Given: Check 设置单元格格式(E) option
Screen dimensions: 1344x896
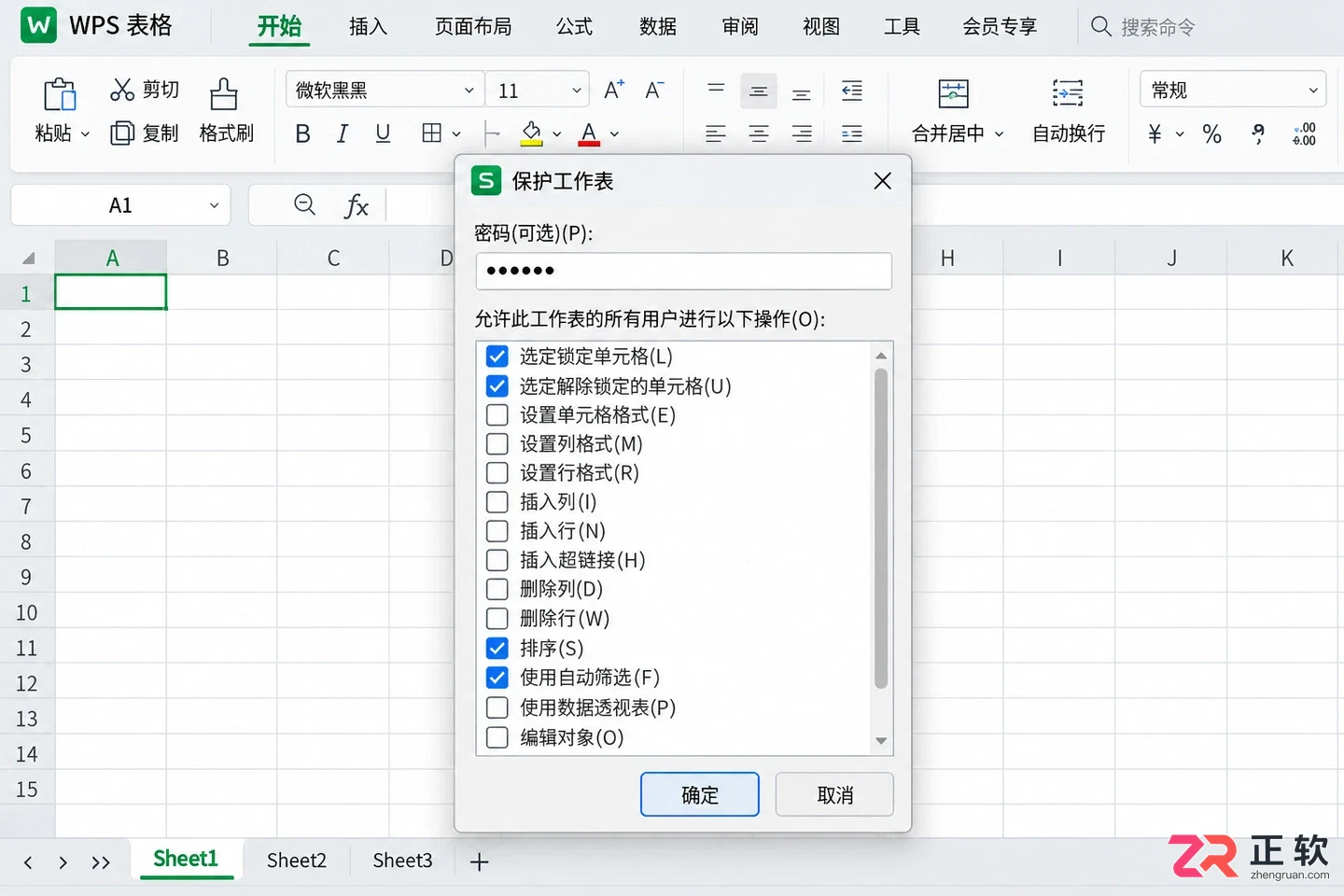Looking at the screenshot, I should click(x=497, y=414).
